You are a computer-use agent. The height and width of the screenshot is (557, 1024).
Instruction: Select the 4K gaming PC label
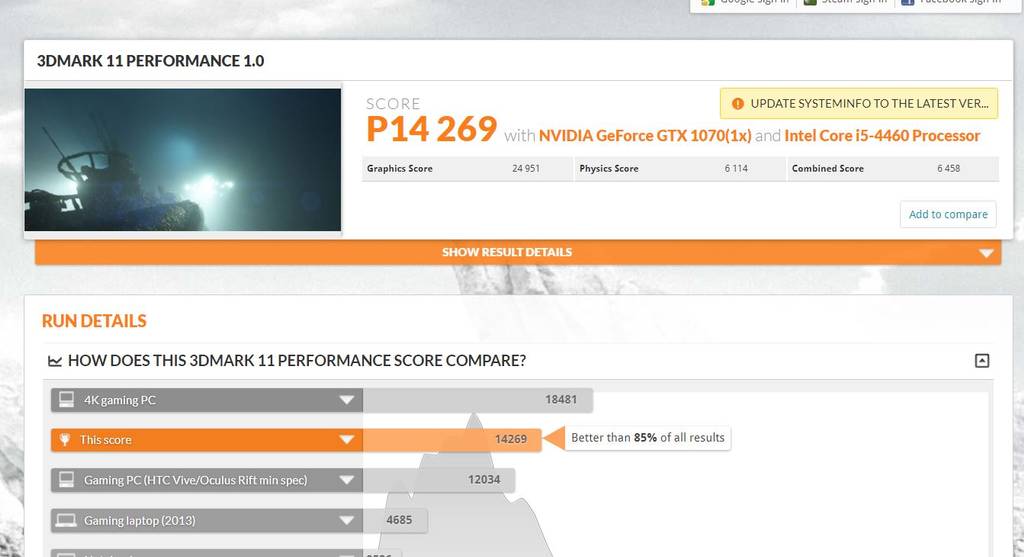(120, 400)
